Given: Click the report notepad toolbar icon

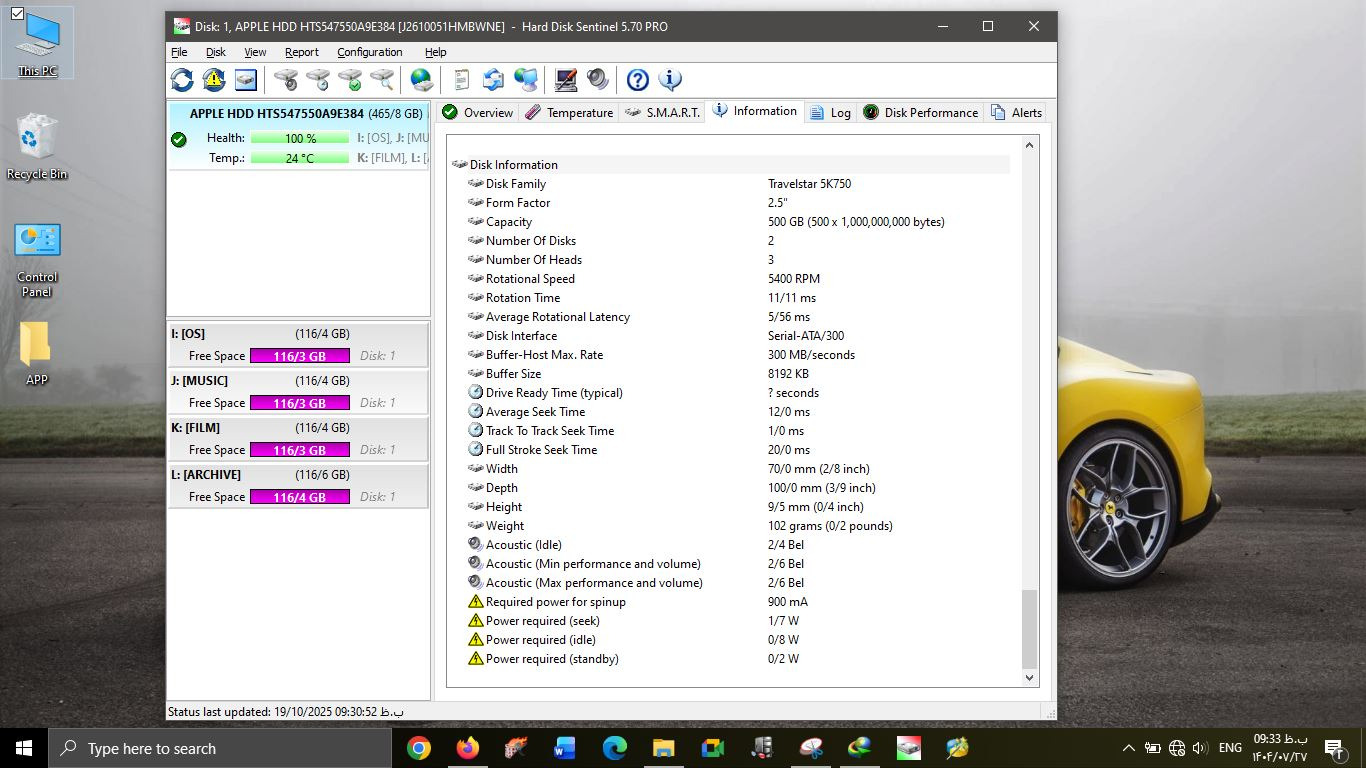Looking at the screenshot, I should 461,80.
